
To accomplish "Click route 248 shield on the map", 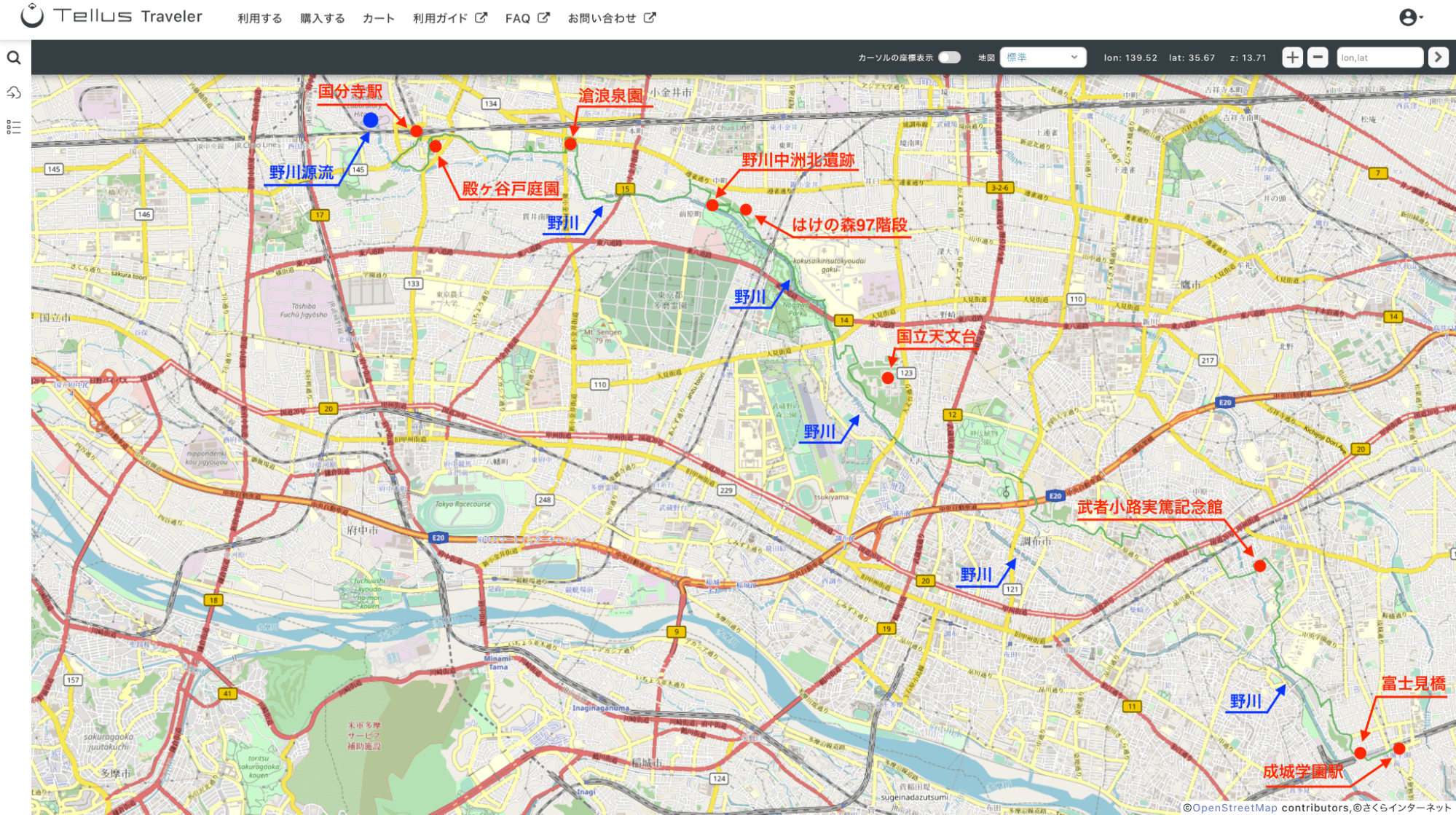I will click(x=545, y=500).
